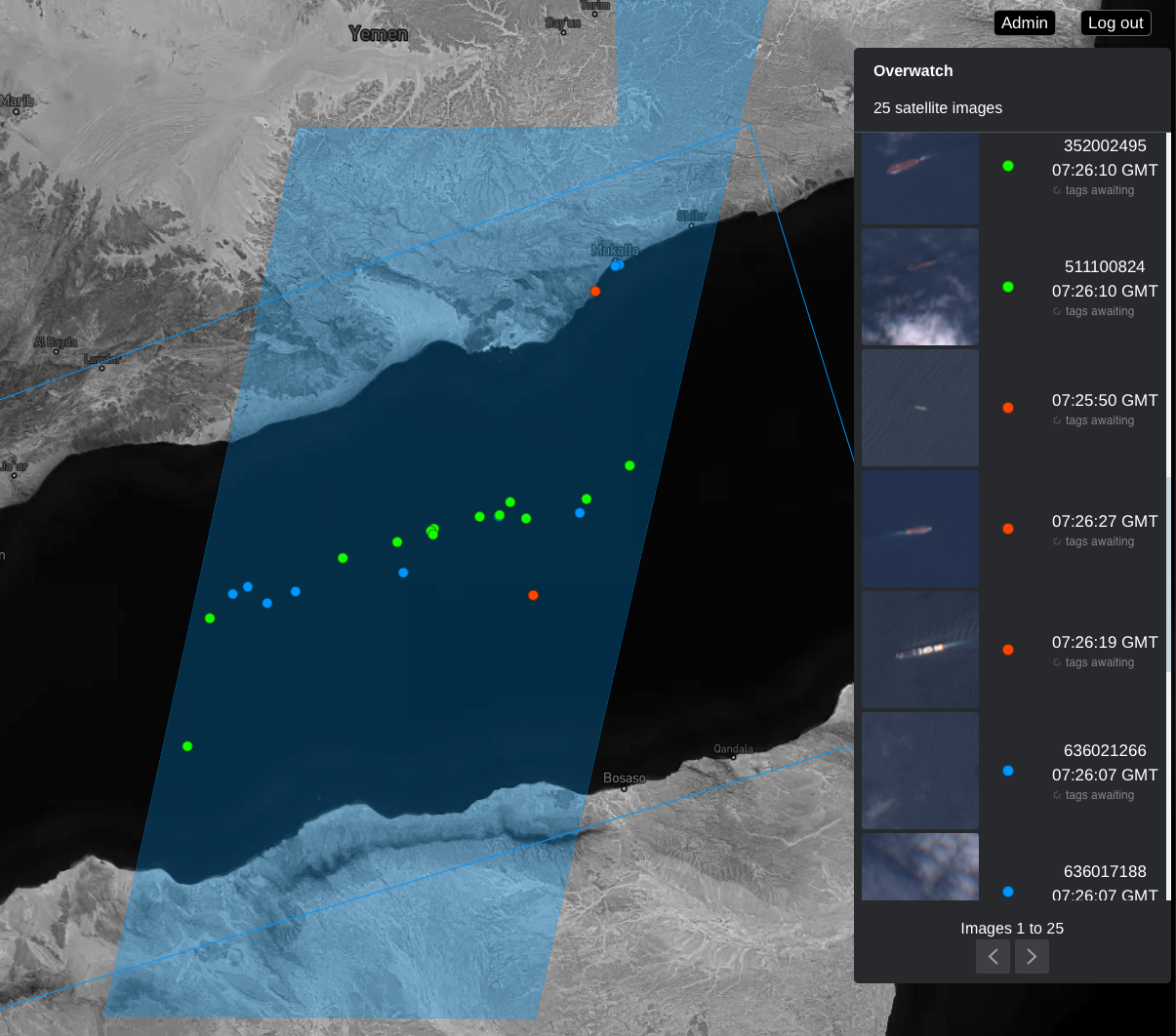Select the 636021266 entry in the image list
The height and width of the screenshot is (1036, 1176).
1104,751
